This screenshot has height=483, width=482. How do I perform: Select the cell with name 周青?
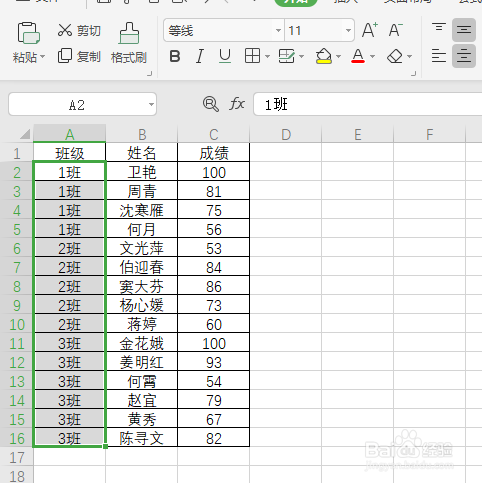click(x=142, y=191)
